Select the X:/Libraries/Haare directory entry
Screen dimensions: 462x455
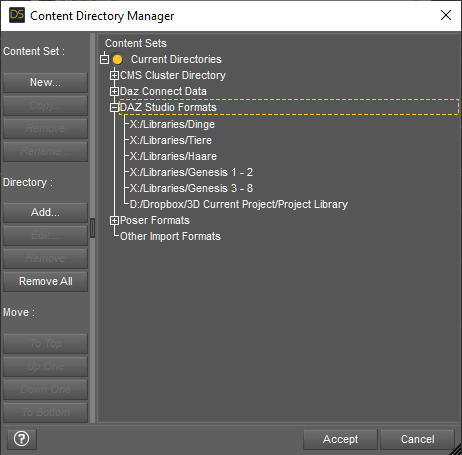pyautogui.click(x=173, y=156)
